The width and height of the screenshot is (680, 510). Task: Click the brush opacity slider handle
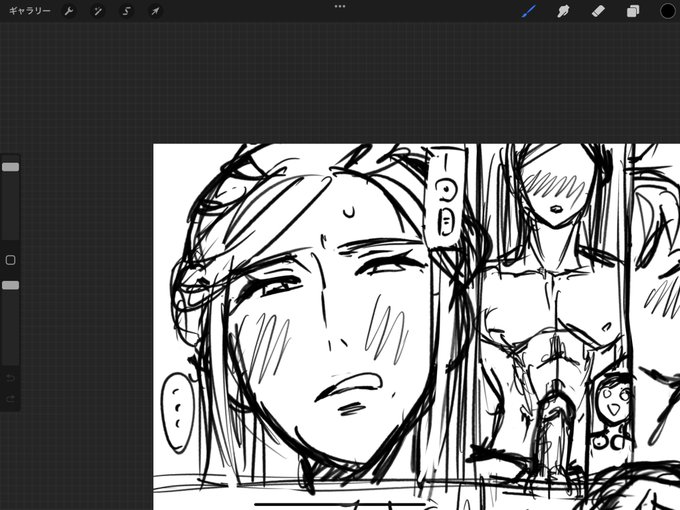point(10,285)
